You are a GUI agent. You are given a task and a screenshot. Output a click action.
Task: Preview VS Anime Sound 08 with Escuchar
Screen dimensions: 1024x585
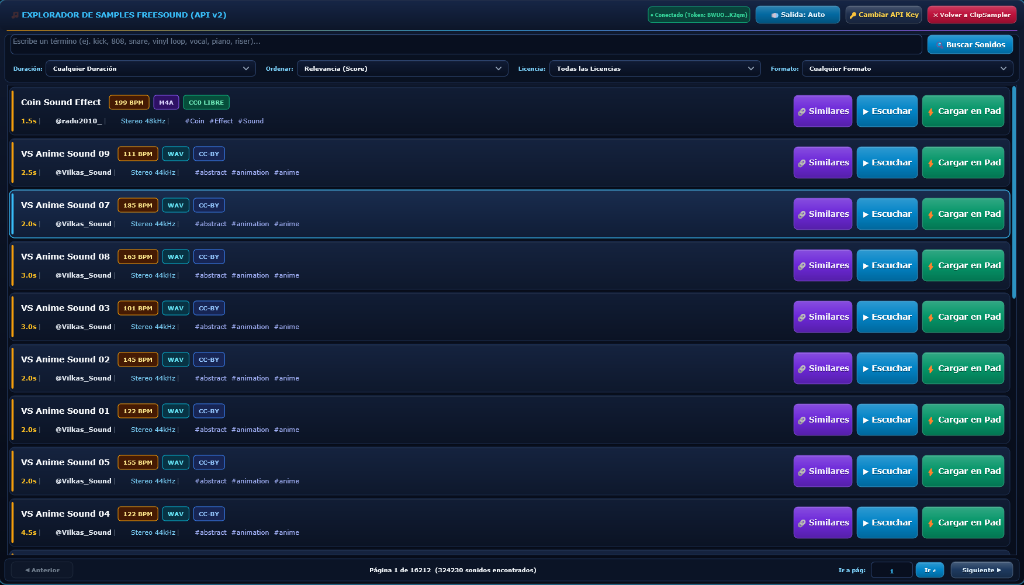click(887, 266)
